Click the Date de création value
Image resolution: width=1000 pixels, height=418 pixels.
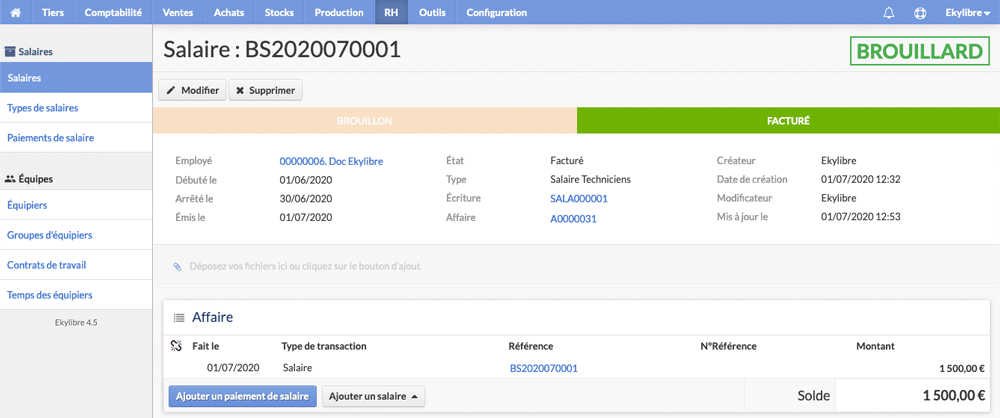[860, 179]
